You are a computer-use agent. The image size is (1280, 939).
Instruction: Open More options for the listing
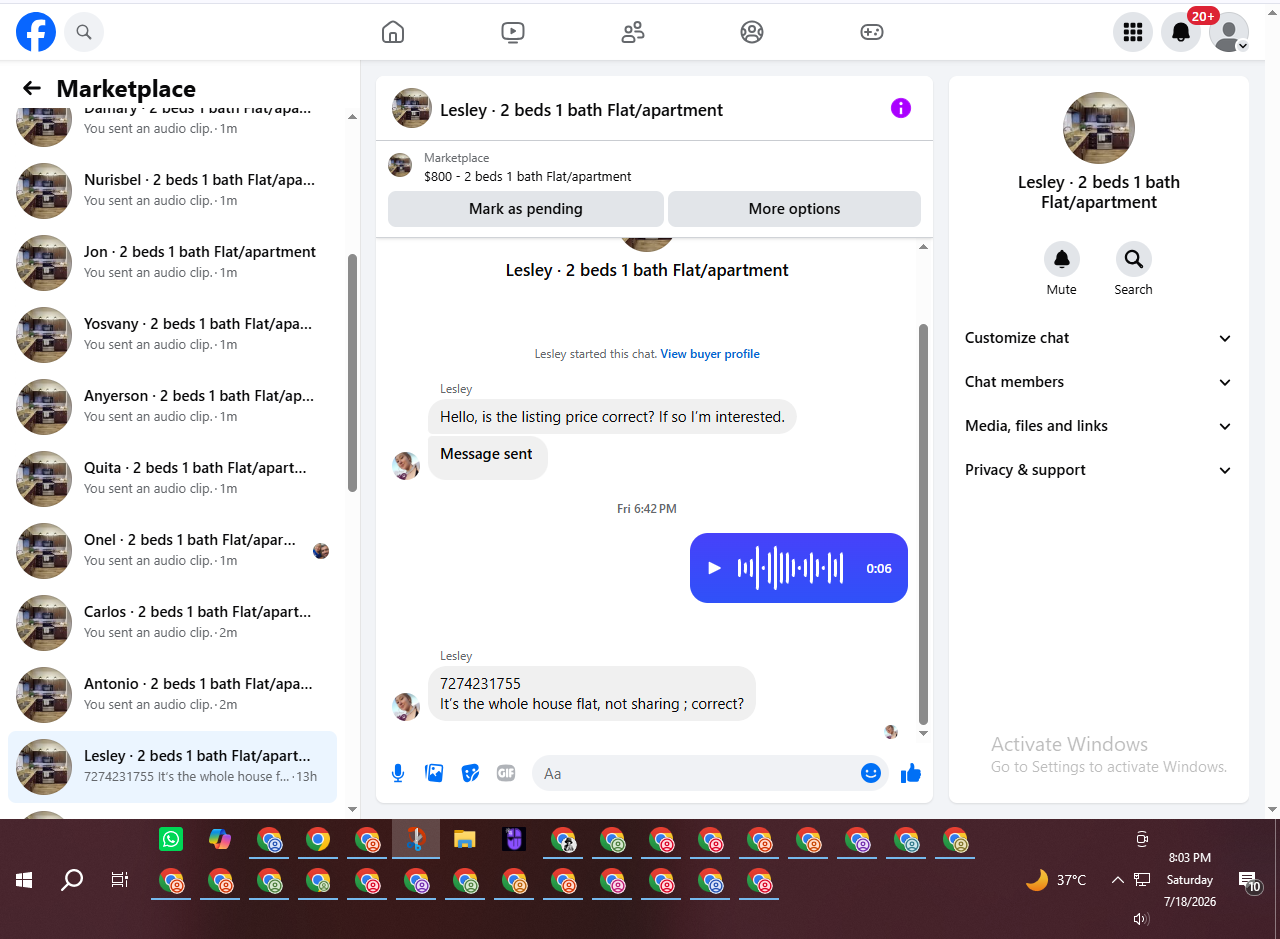coord(794,209)
